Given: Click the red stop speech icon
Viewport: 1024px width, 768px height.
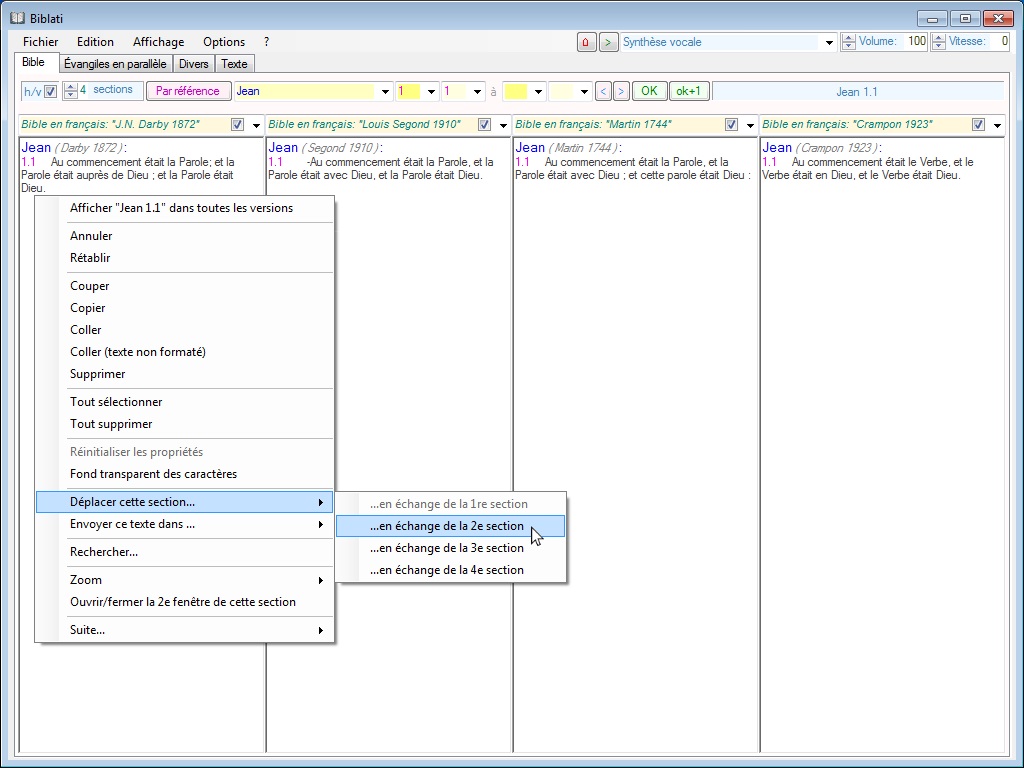Looking at the screenshot, I should tap(587, 42).
